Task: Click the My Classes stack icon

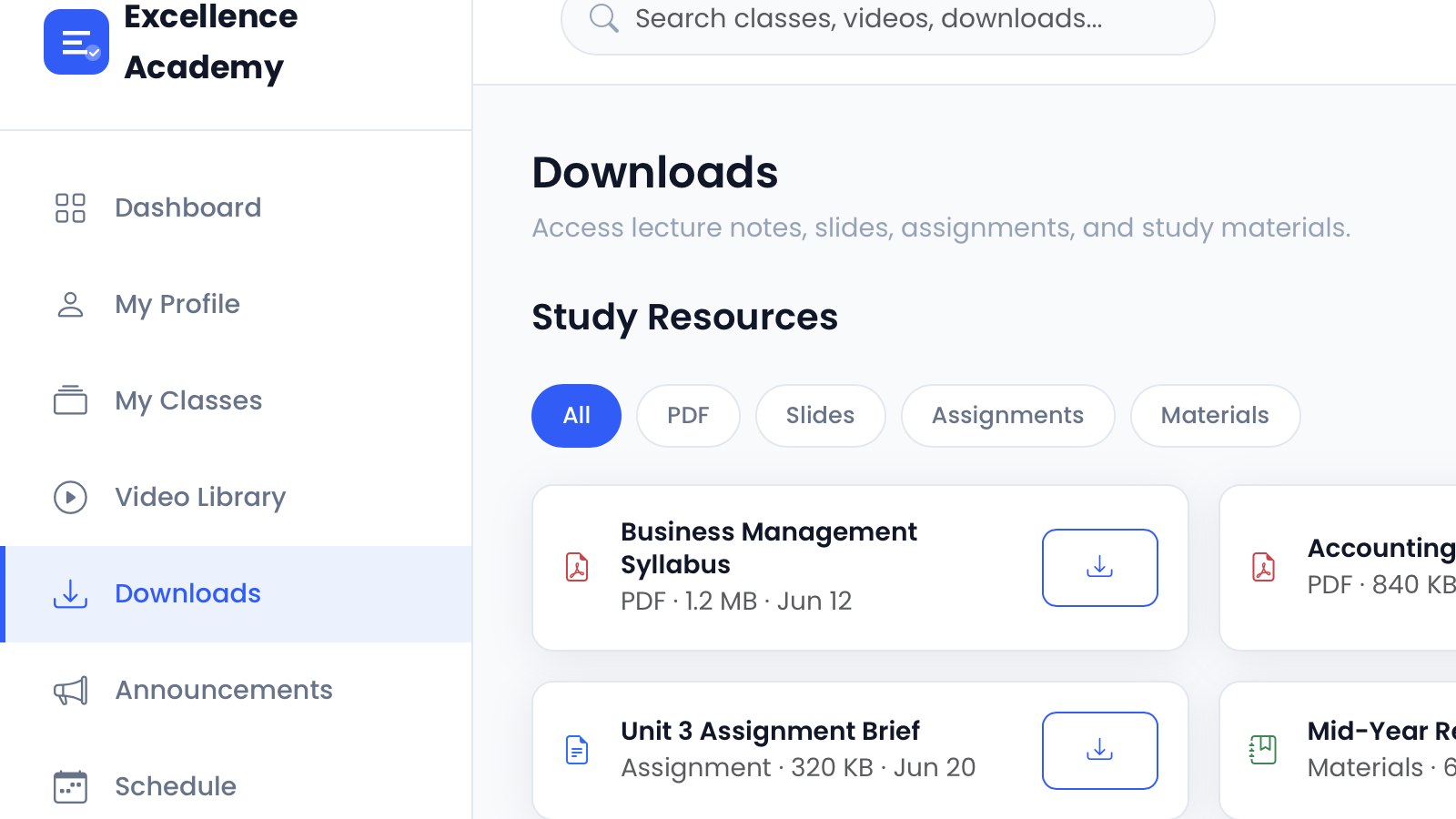Action: pyautogui.click(x=70, y=400)
